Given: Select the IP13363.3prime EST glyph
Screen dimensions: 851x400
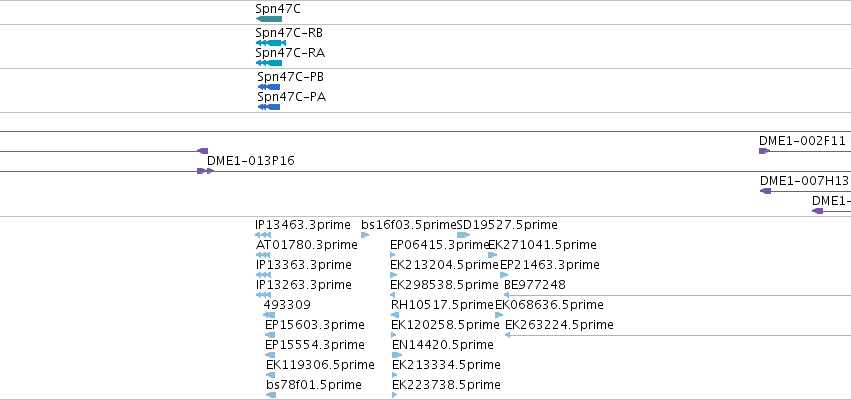Looking at the screenshot, I should pyautogui.click(x=263, y=275).
